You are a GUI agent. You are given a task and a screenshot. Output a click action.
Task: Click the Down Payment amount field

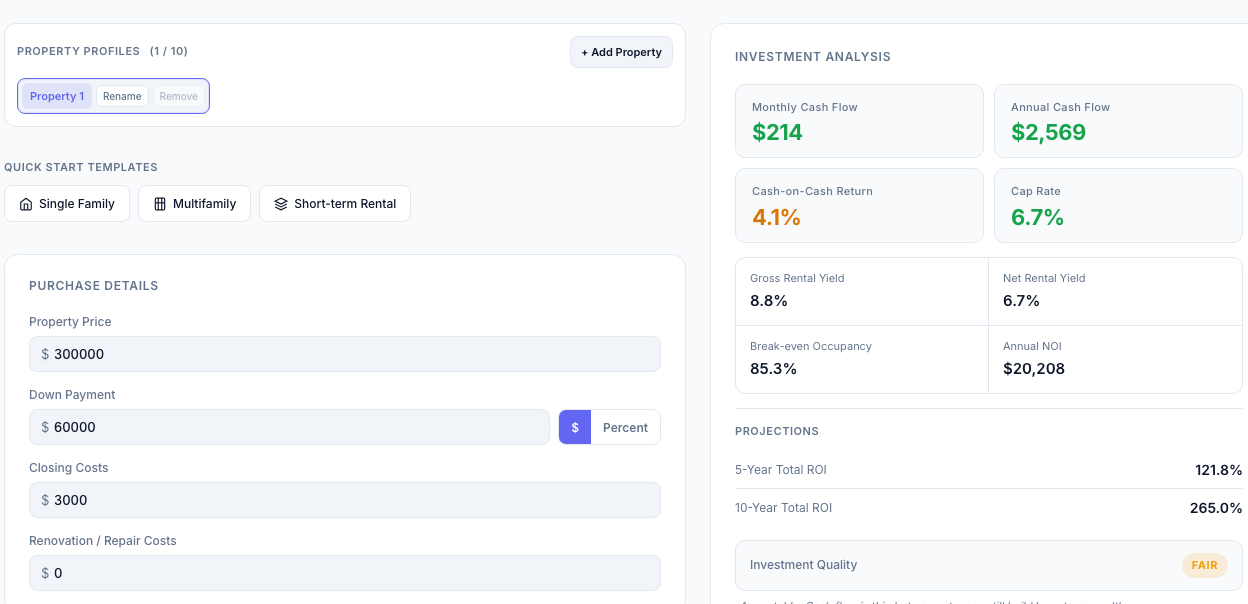[290, 427]
